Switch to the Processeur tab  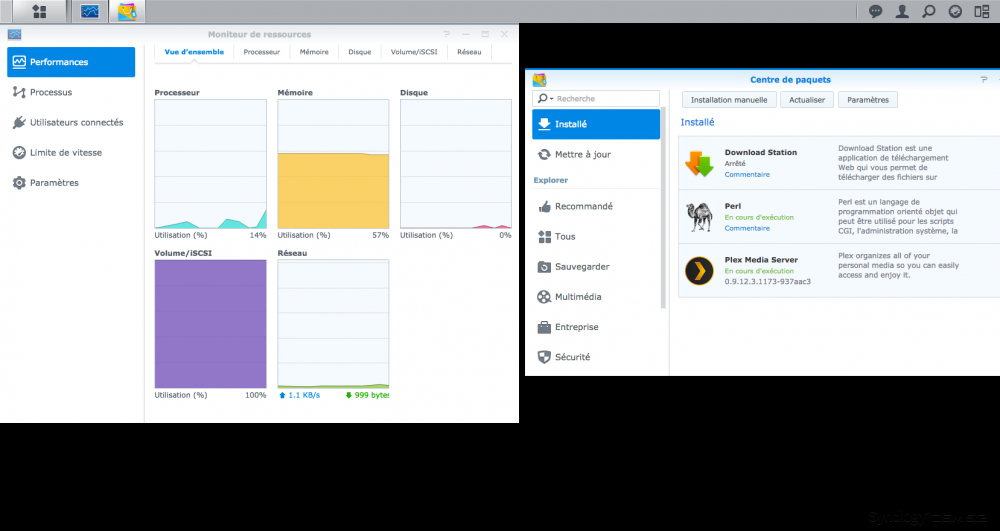coord(261,52)
